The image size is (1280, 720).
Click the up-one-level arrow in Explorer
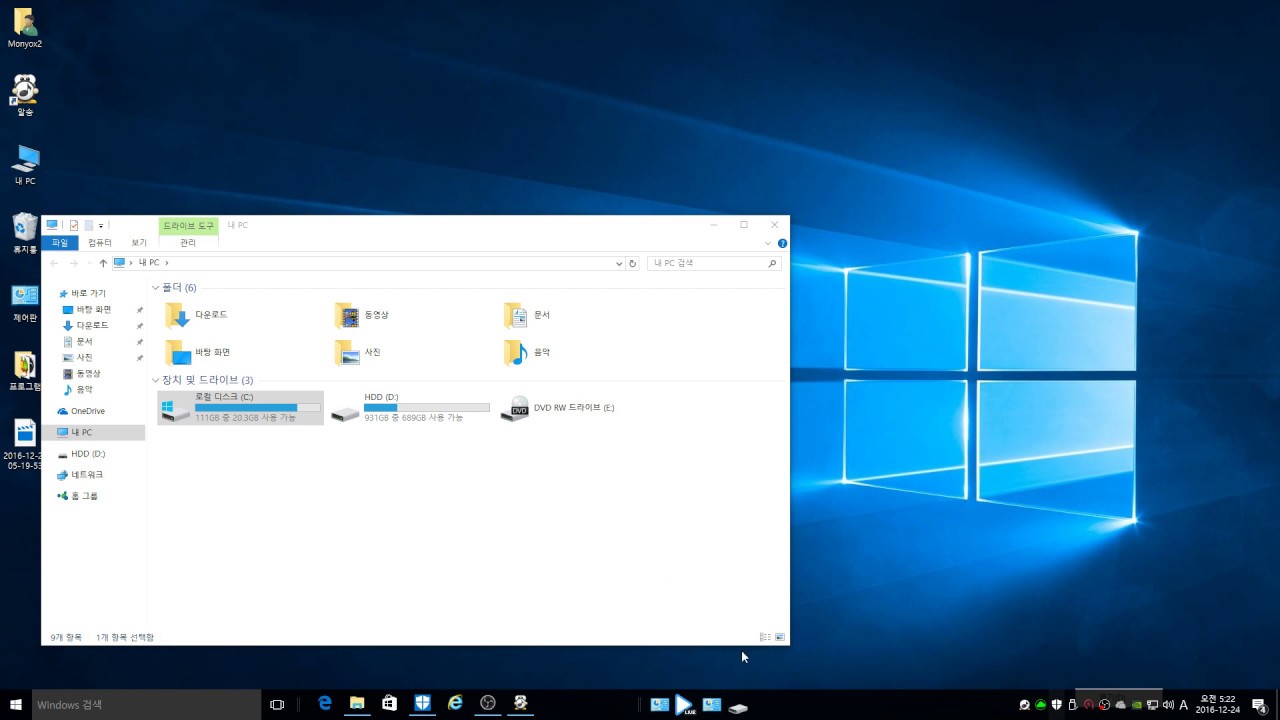pos(103,263)
